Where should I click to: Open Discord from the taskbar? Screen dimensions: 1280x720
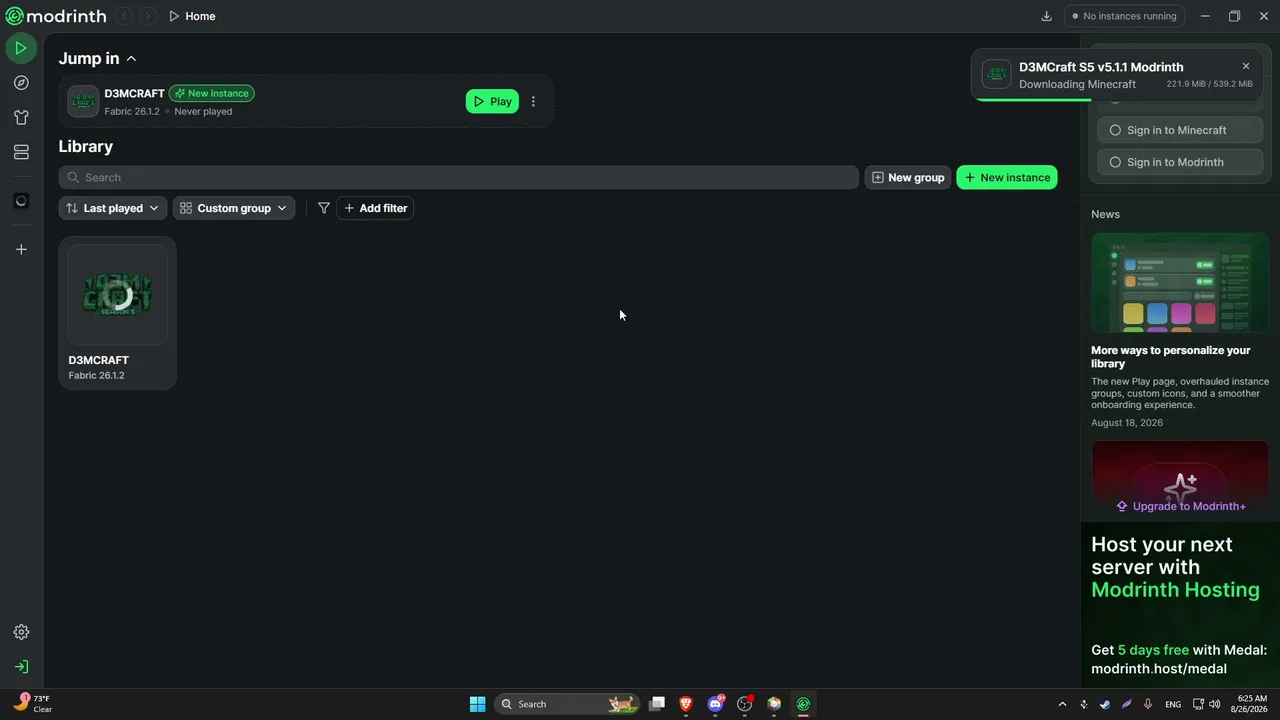click(x=715, y=704)
